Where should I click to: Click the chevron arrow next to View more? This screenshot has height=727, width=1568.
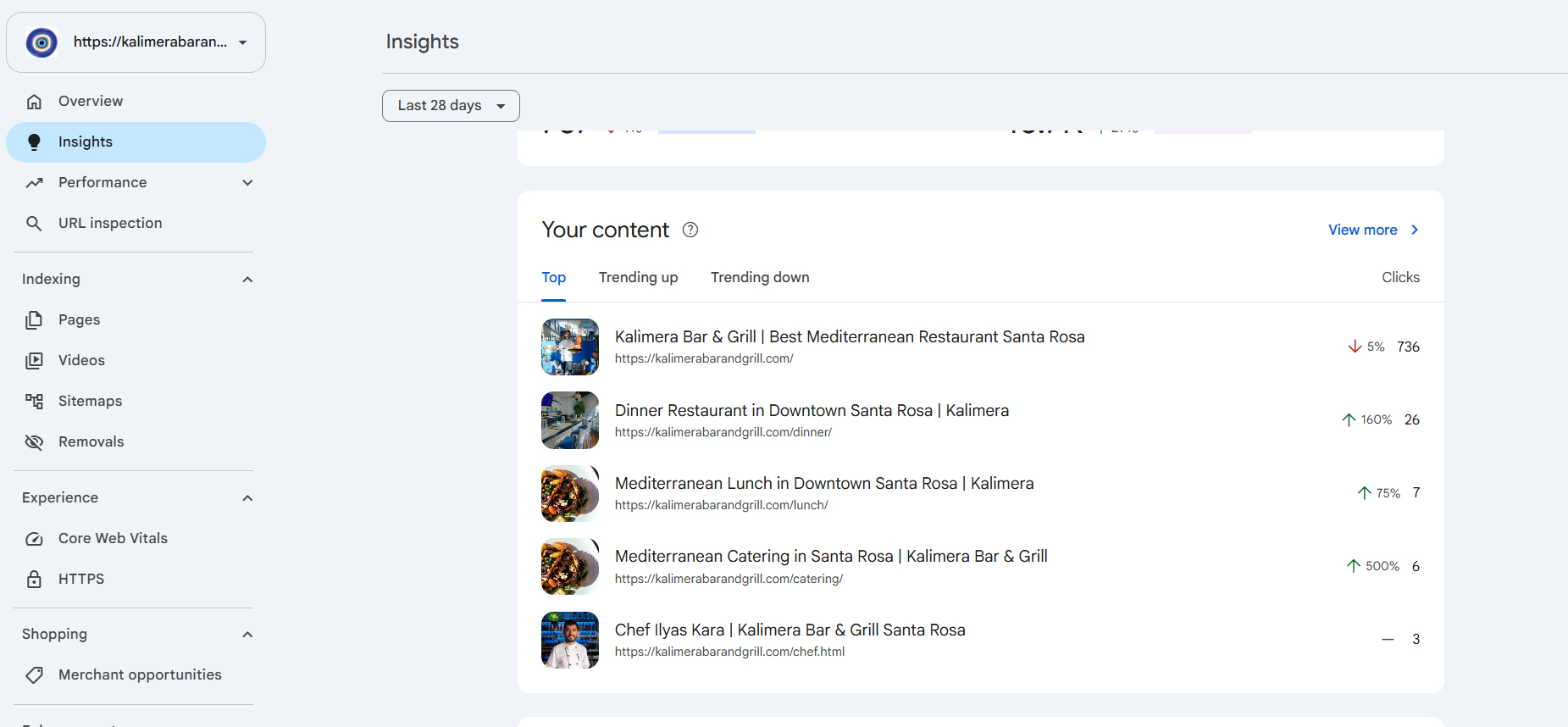(x=1415, y=230)
